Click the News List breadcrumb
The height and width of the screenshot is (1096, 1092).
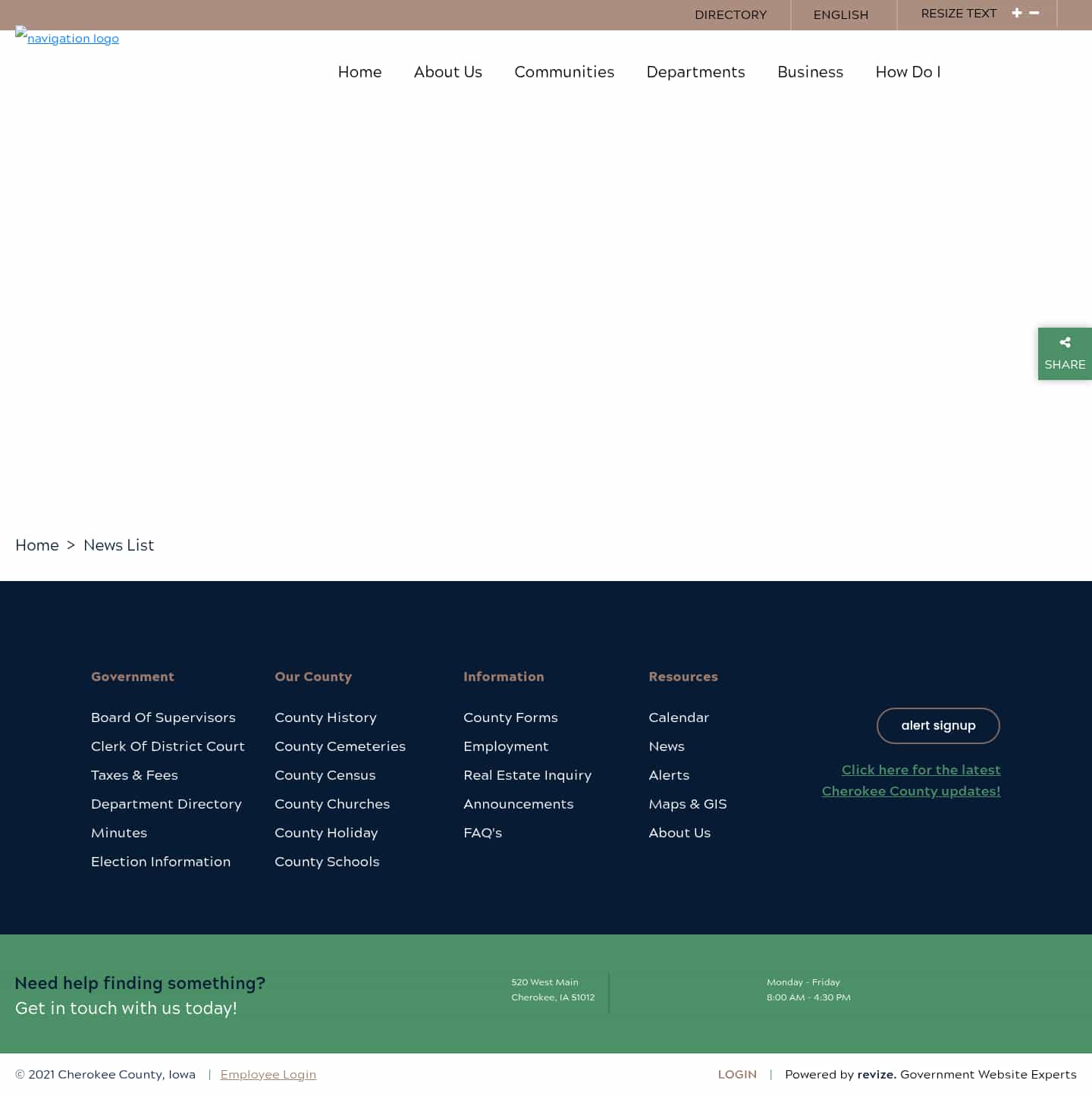point(118,545)
